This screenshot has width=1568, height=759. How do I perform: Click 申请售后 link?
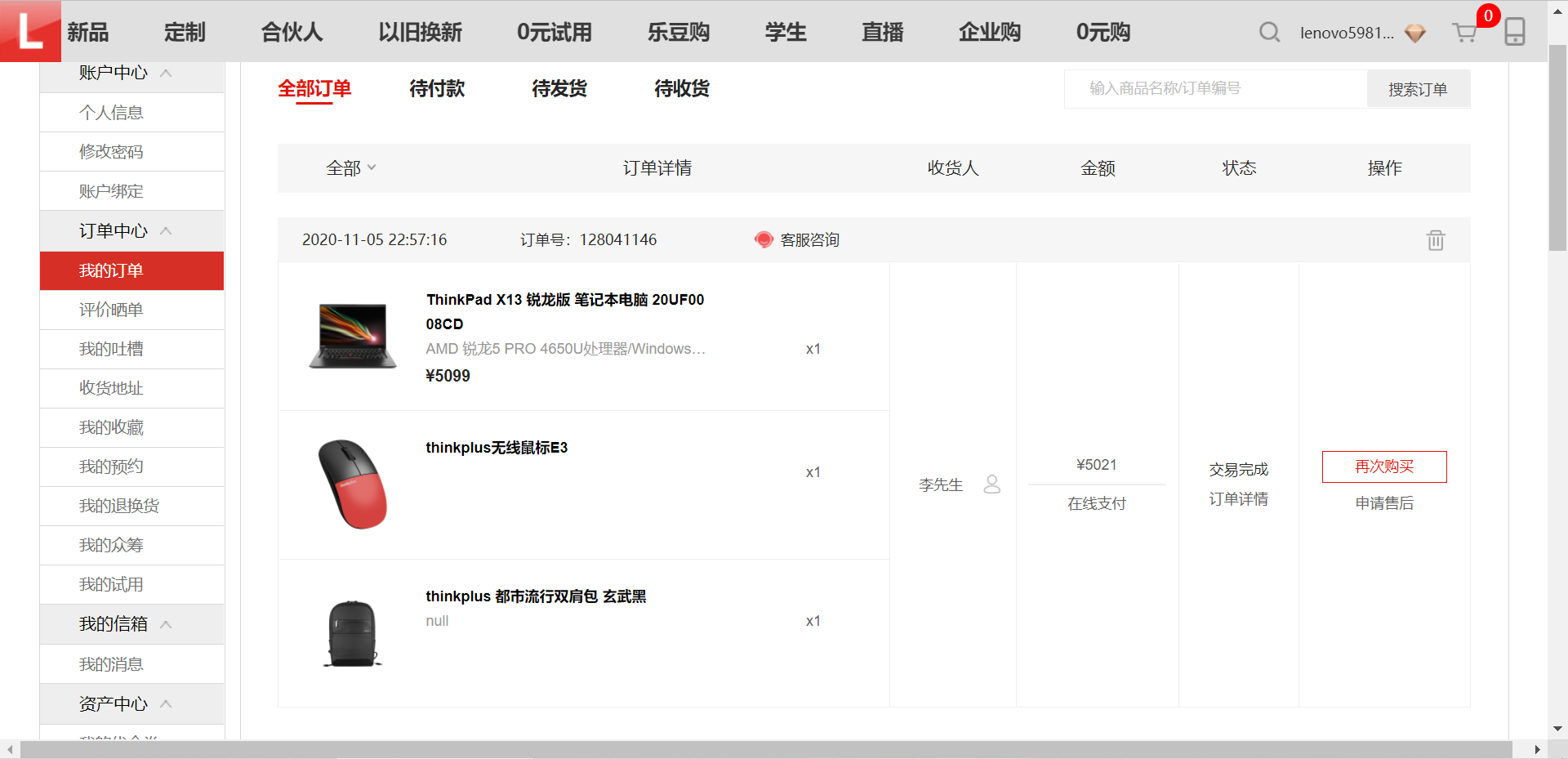pyautogui.click(x=1384, y=503)
